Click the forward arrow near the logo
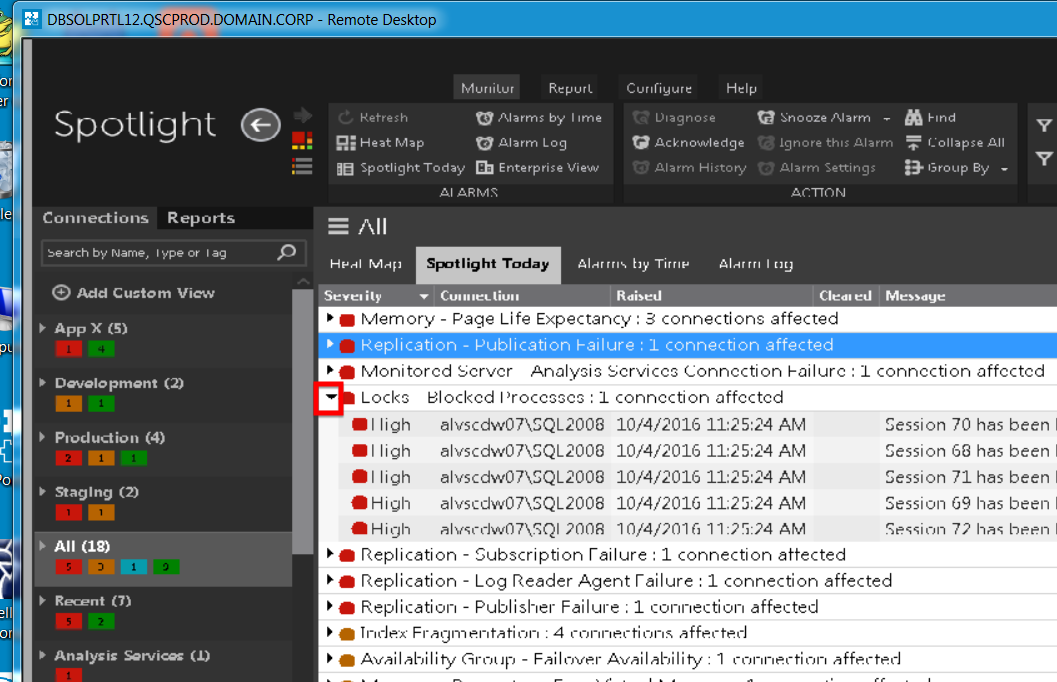 coord(303,115)
